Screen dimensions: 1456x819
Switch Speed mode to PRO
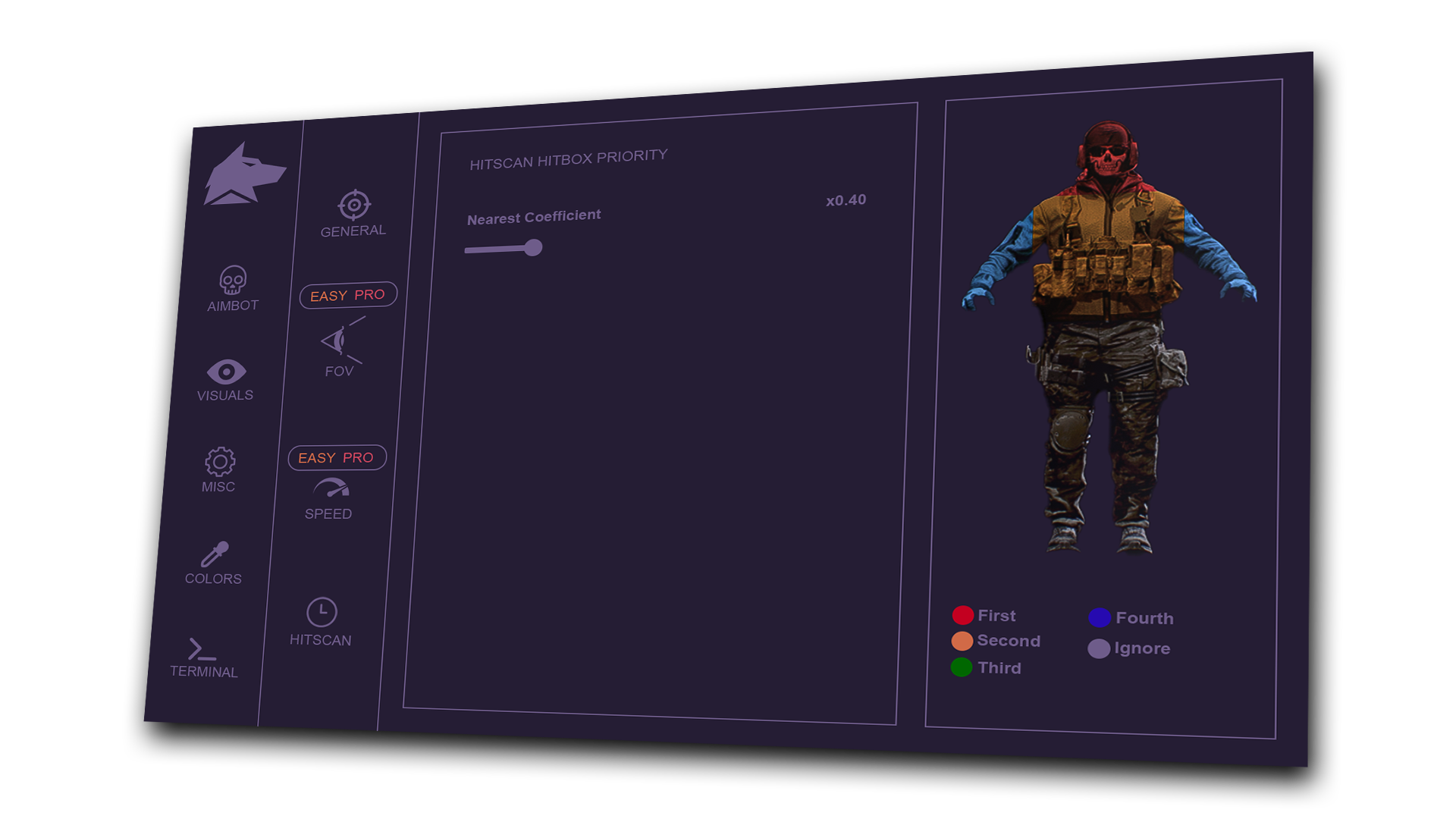point(358,458)
